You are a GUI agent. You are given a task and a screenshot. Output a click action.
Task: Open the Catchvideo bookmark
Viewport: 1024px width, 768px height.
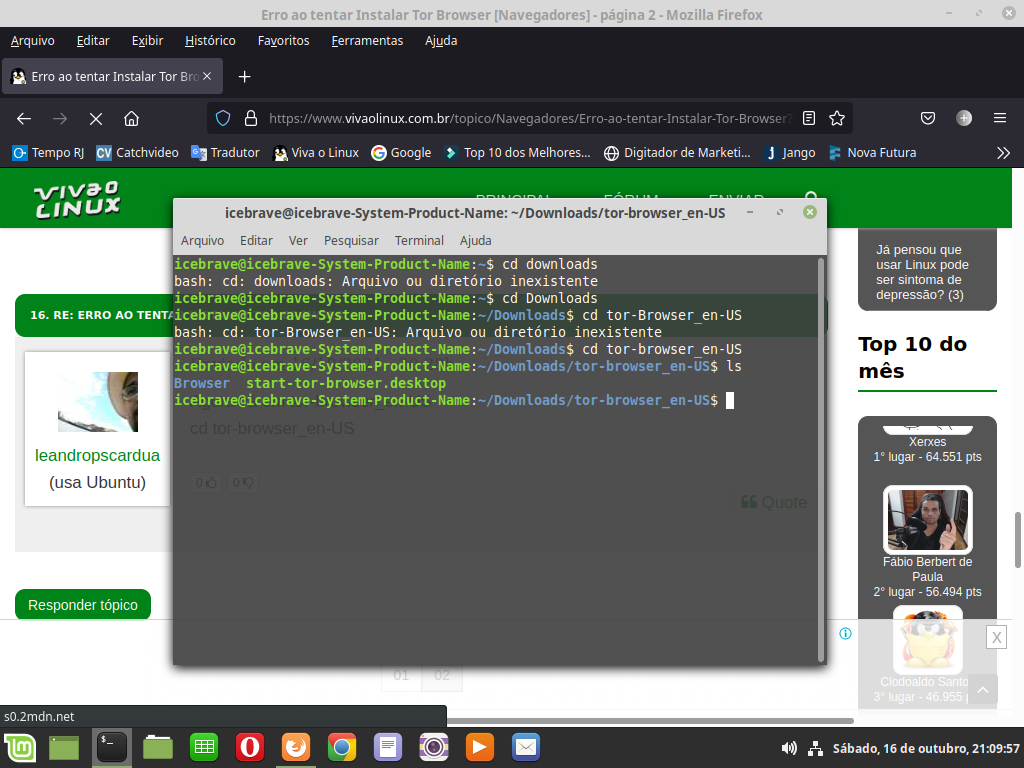click(x=137, y=153)
